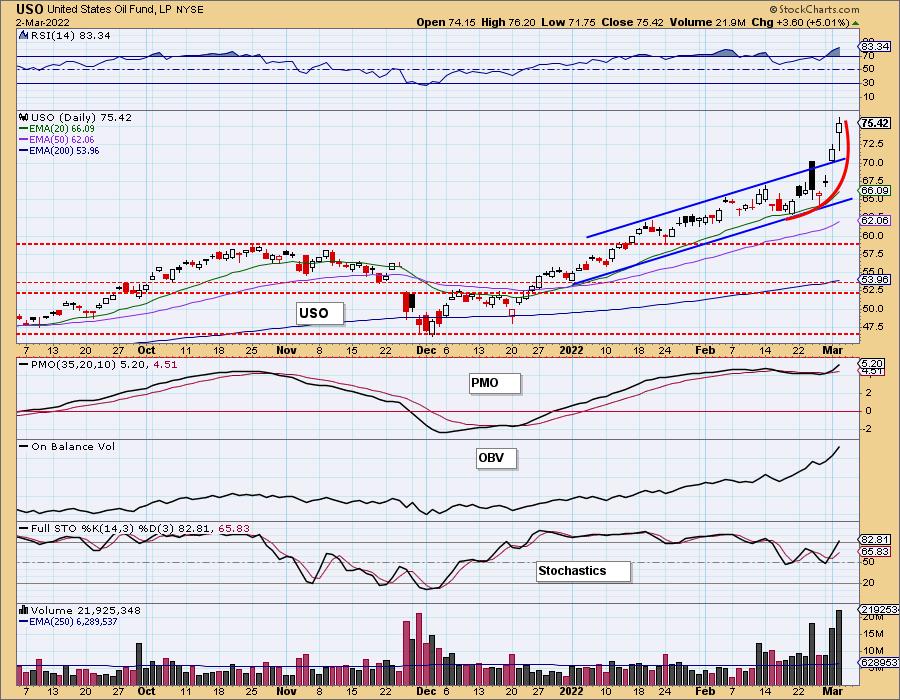Click the Chg +3.60 (+5.01%) text

coord(800,22)
